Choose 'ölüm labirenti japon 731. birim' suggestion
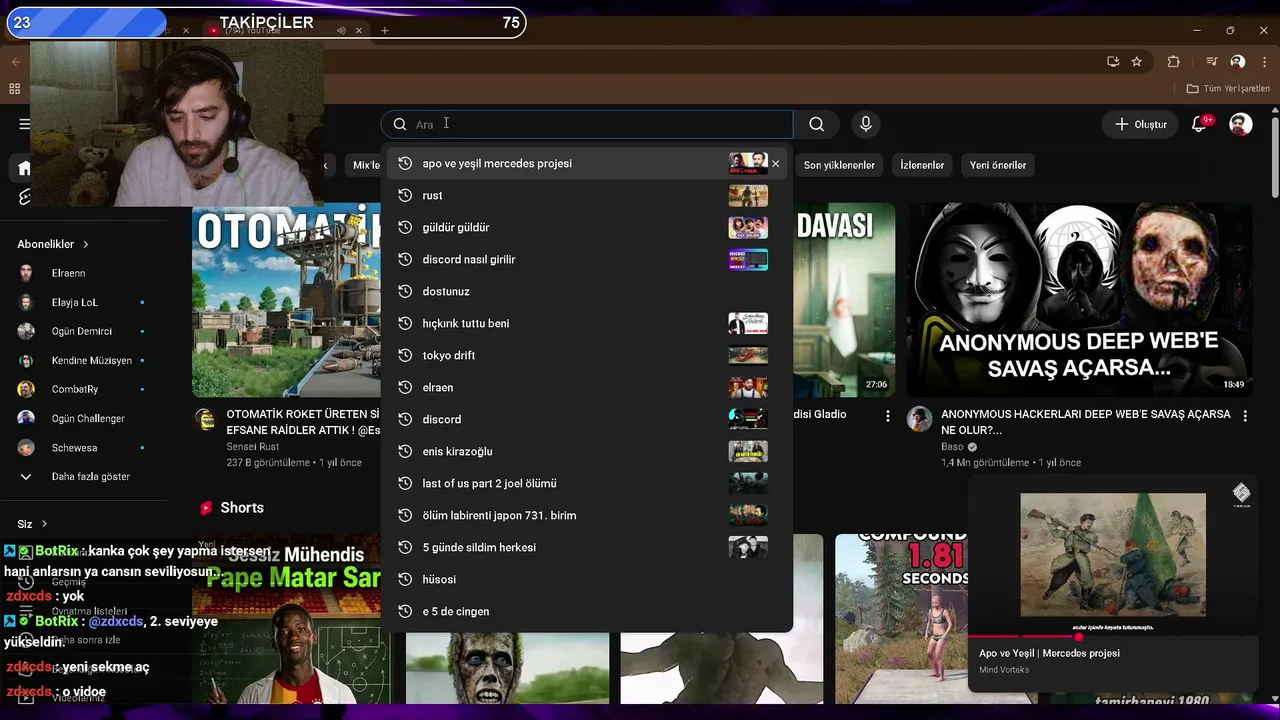The image size is (1280, 720). [587, 516]
